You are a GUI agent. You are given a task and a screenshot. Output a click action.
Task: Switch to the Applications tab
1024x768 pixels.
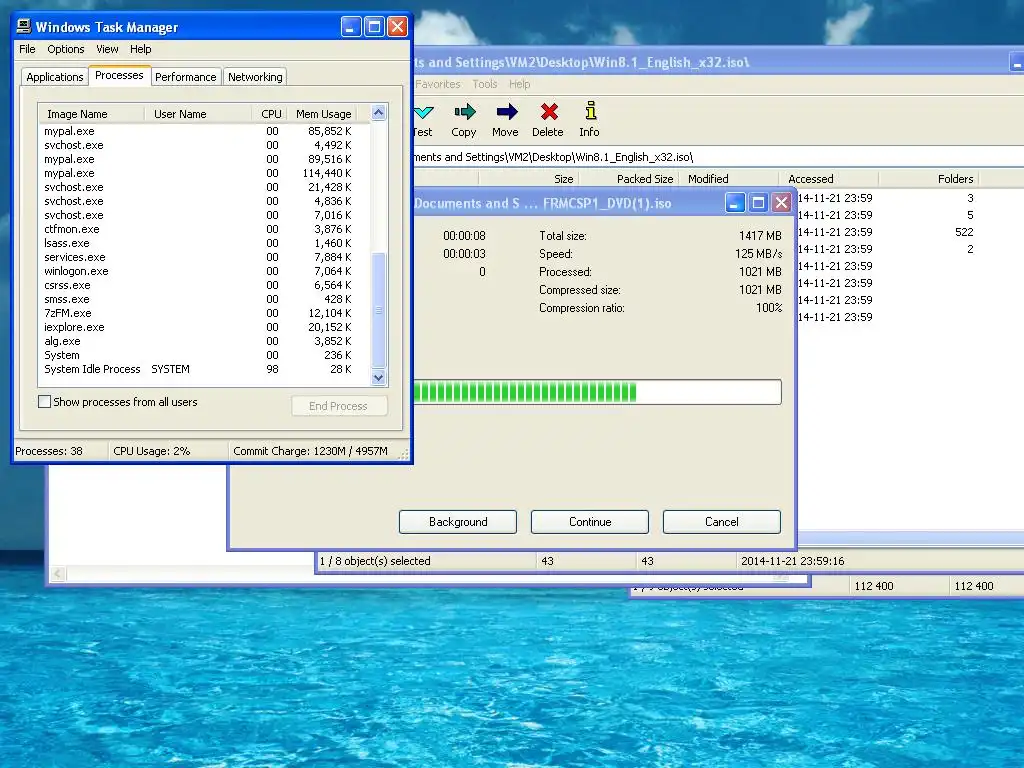point(55,77)
